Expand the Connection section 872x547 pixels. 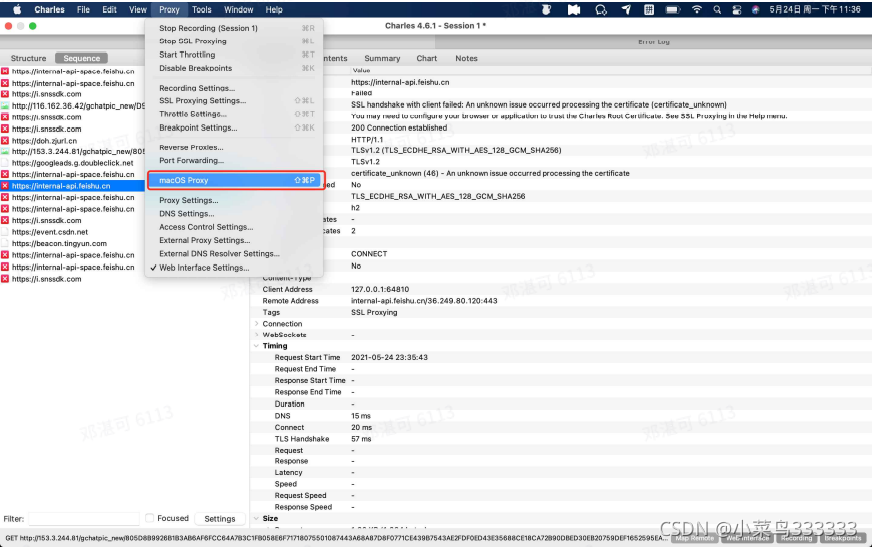256,324
